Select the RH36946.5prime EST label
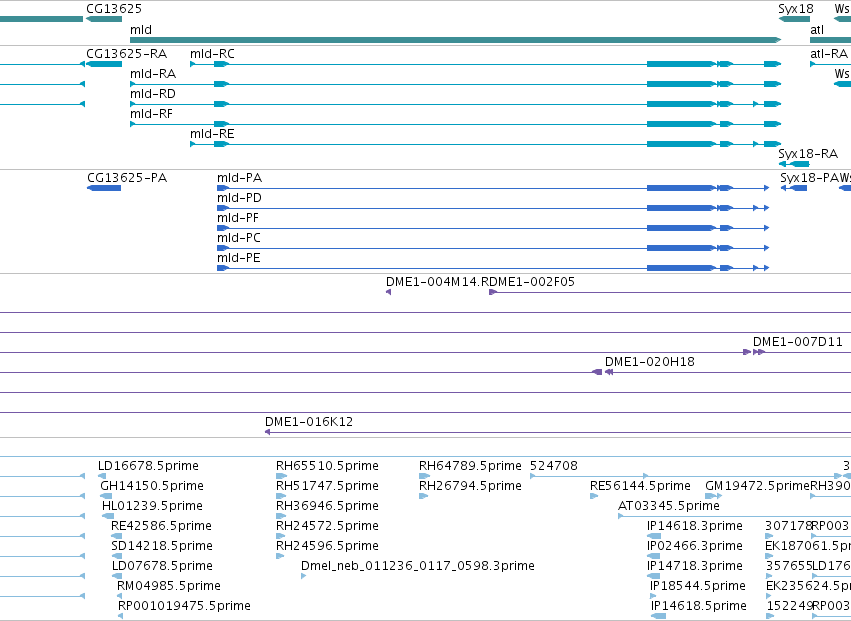 tap(327, 506)
